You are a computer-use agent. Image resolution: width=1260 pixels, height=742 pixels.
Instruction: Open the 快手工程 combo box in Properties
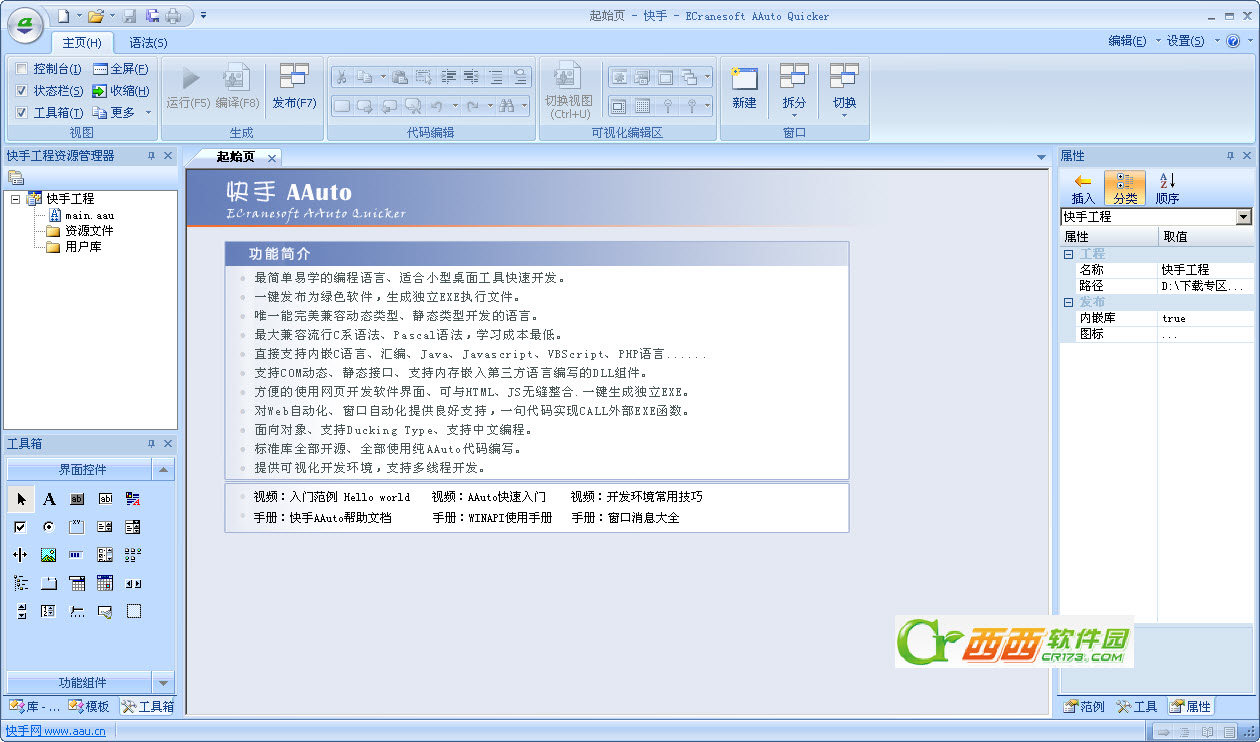1244,217
